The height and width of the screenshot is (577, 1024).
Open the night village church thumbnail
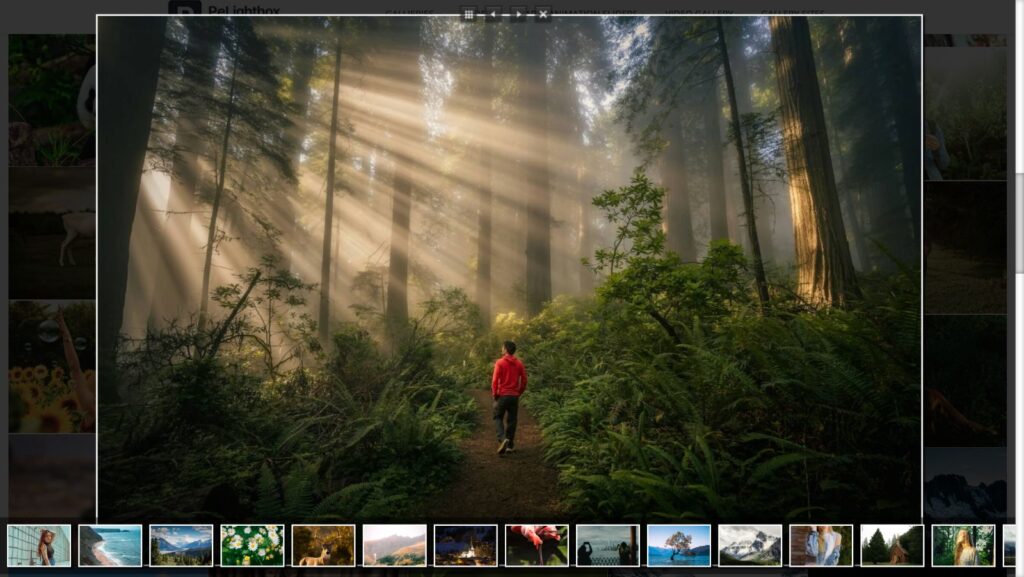tap(465, 546)
